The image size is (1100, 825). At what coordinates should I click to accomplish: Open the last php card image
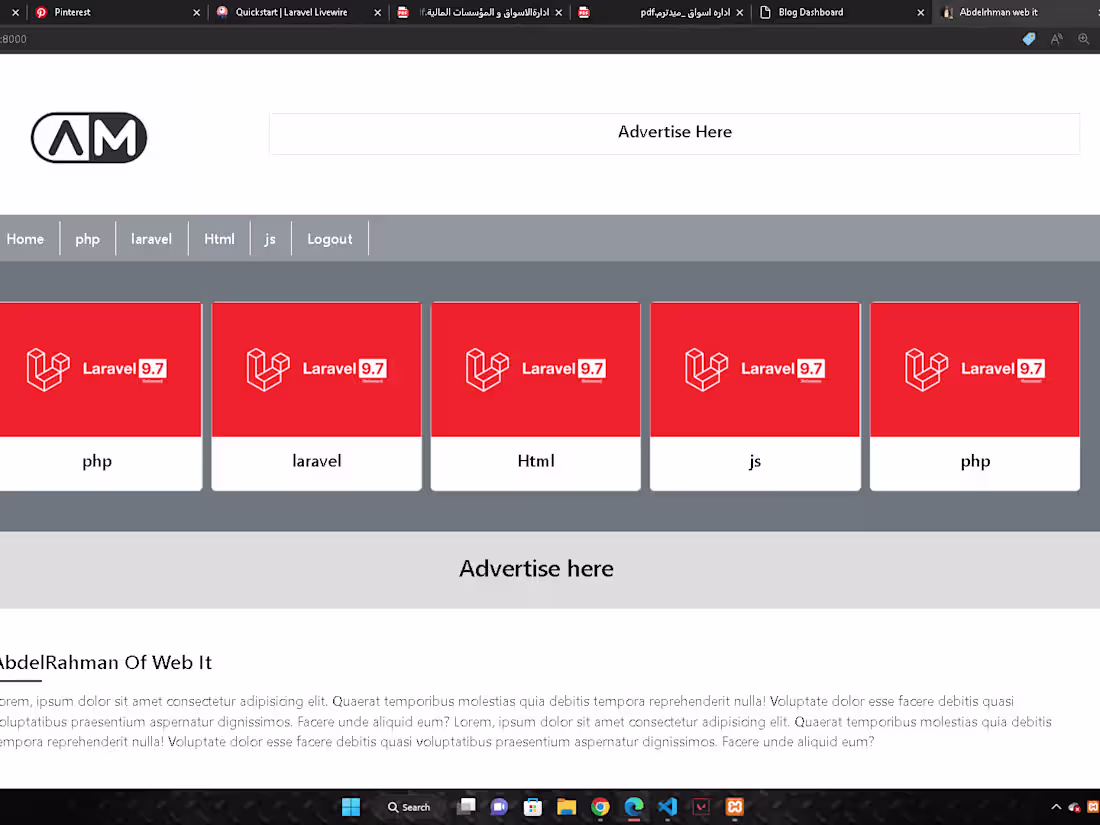click(974, 369)
